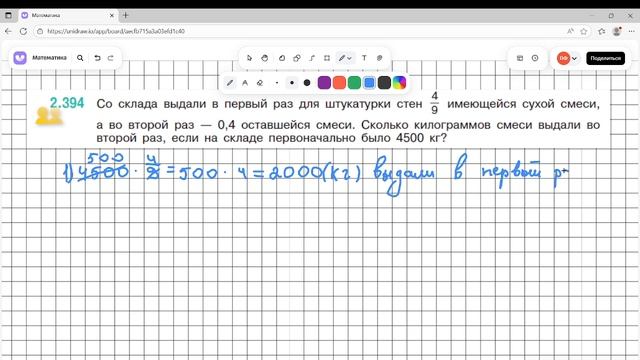Add page to favorites star
640x360 pixels.
coord(584,31)
